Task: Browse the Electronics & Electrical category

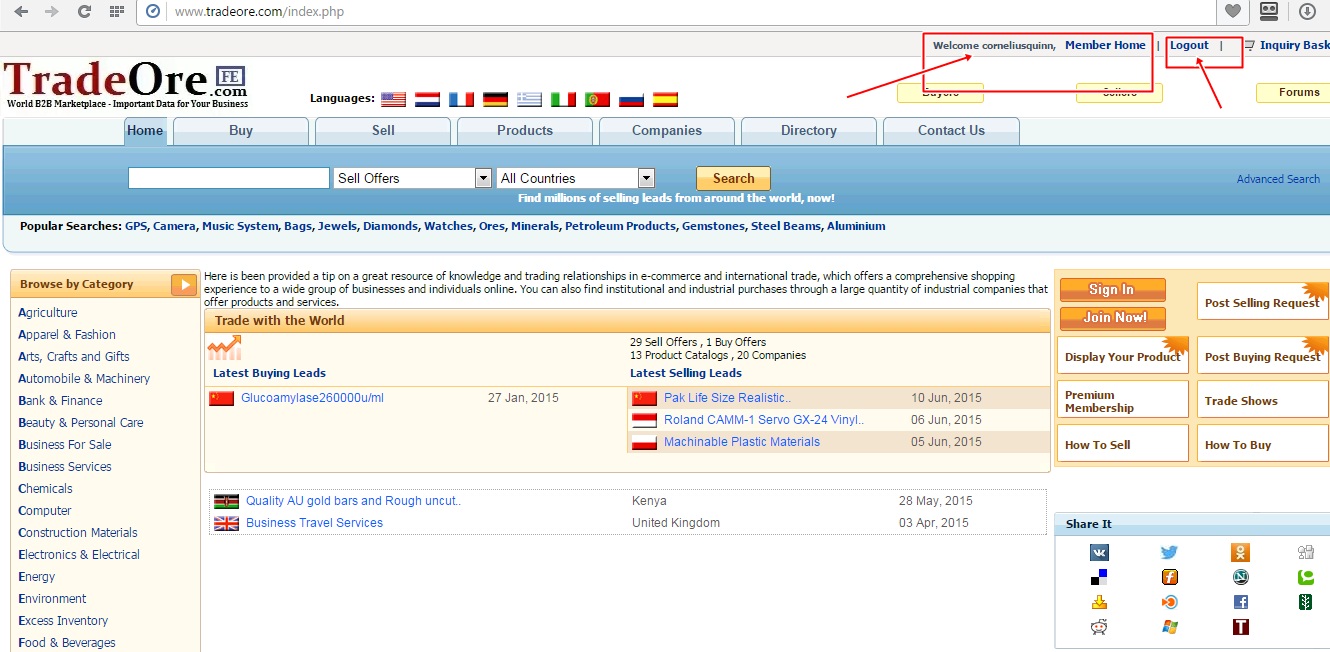Action: [79, 555]
